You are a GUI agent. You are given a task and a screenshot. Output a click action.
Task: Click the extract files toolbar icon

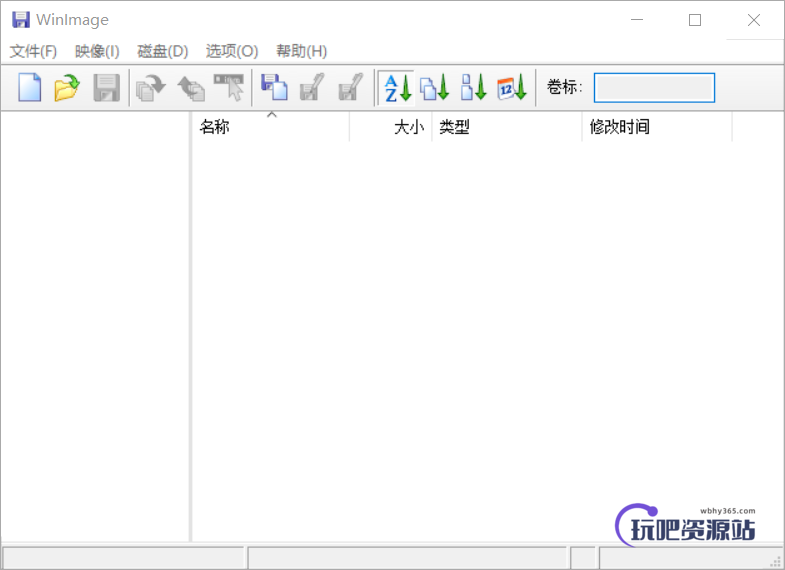click(151, 88)
